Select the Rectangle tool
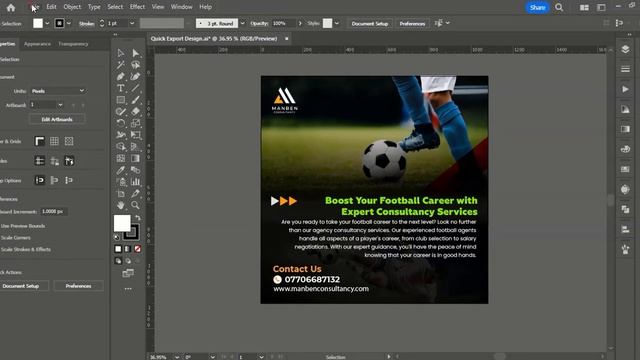This screenshot has width=640, height=360. click(120, 100)
